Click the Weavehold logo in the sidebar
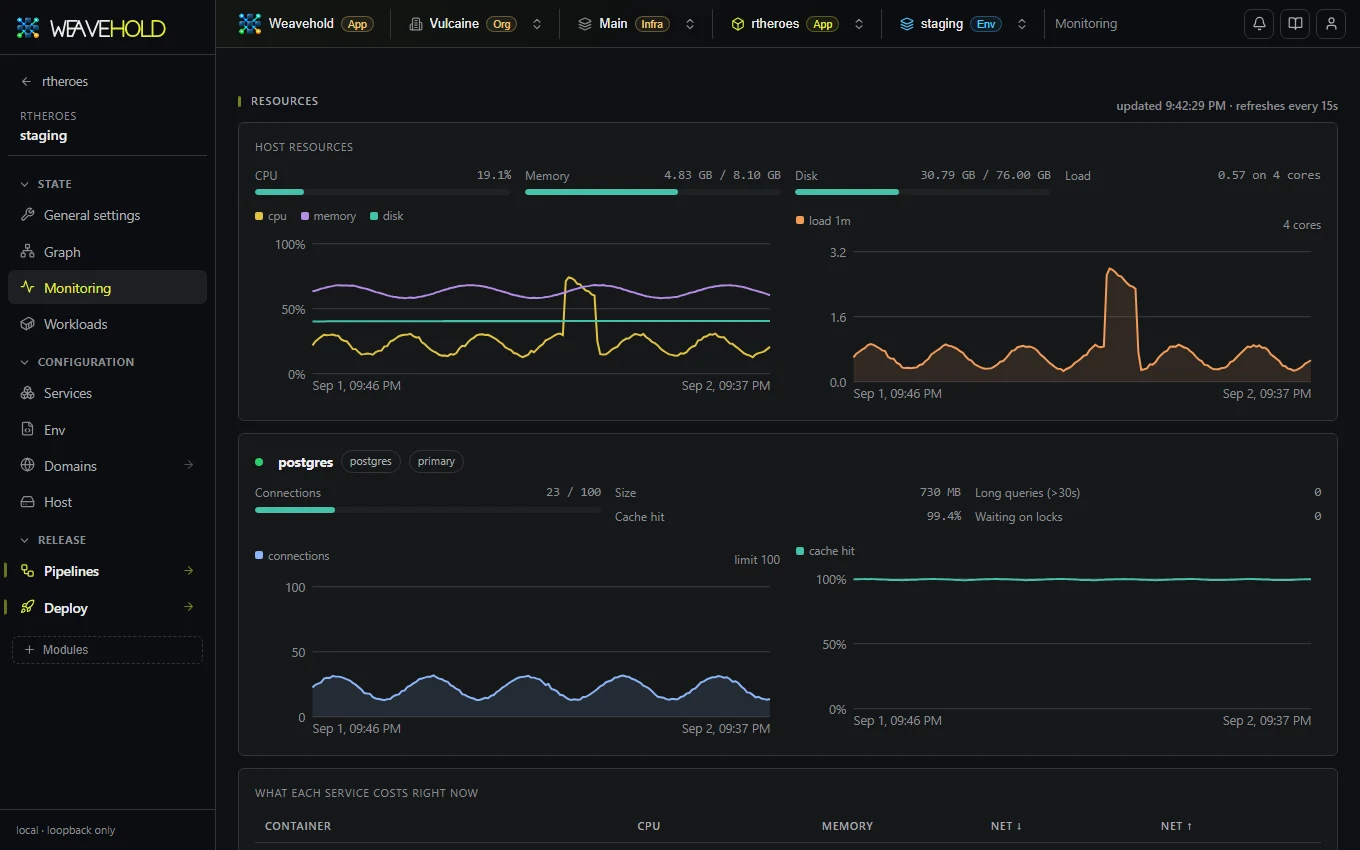Viewport: 1360px width, 850px height. pyautogui.click(x=91, y=28)
